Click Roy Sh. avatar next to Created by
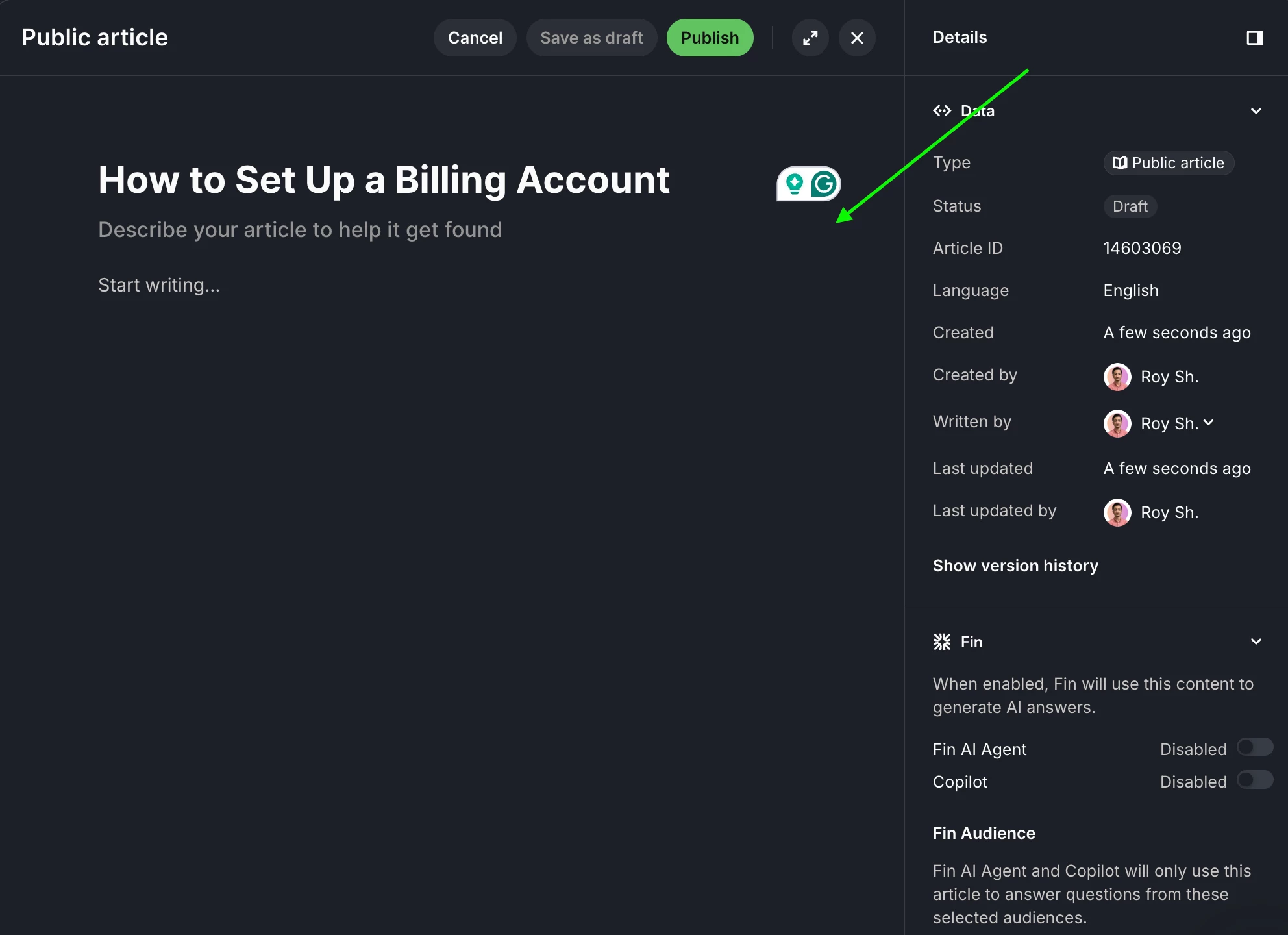 pyautogui.click(x=1117, y=377)
